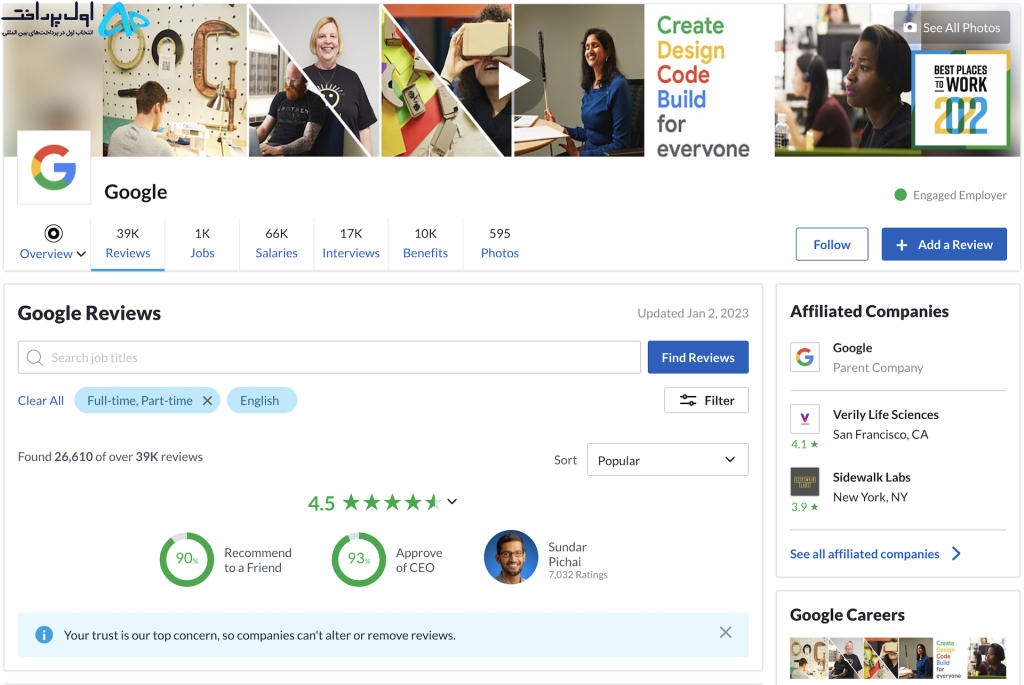Click the Overview target icon
This screenshot has width=1024, height=685.
54,233
